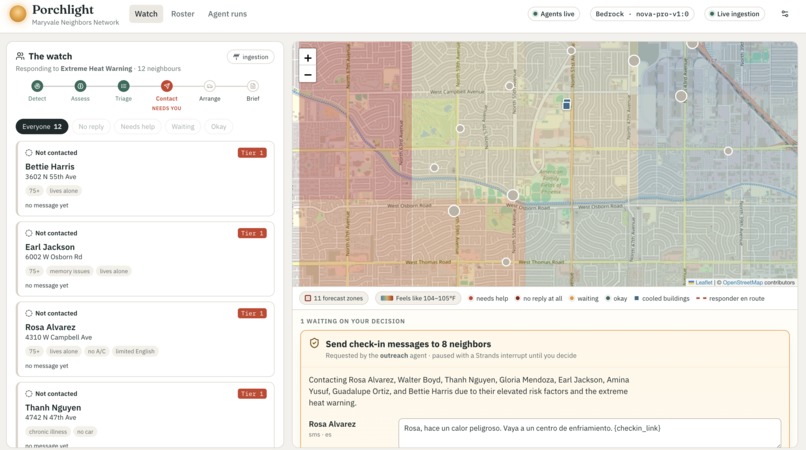Zoom in on the map

coord(307,58)
